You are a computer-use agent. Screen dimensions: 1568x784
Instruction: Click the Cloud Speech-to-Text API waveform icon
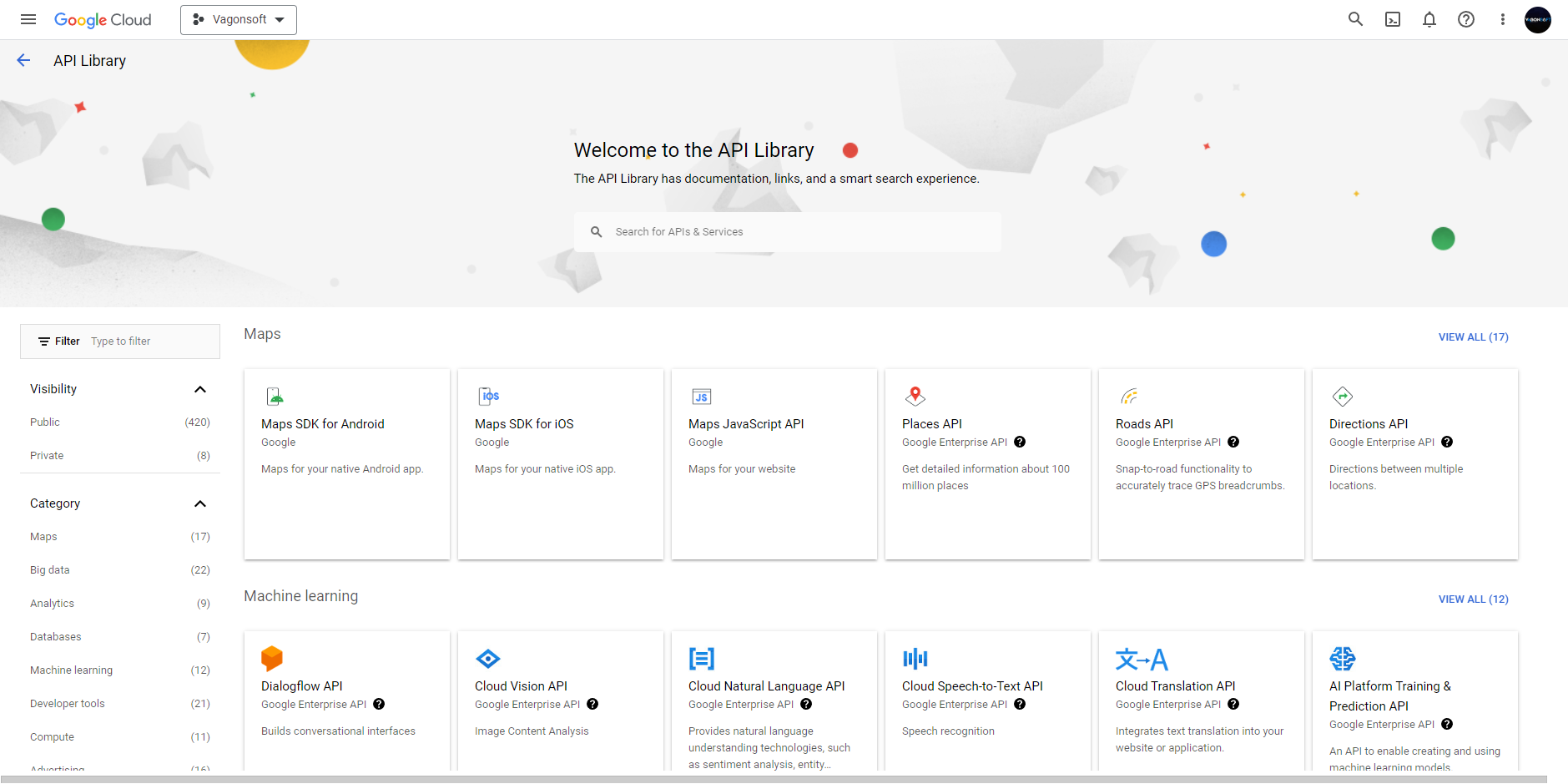tap(915, 659)
